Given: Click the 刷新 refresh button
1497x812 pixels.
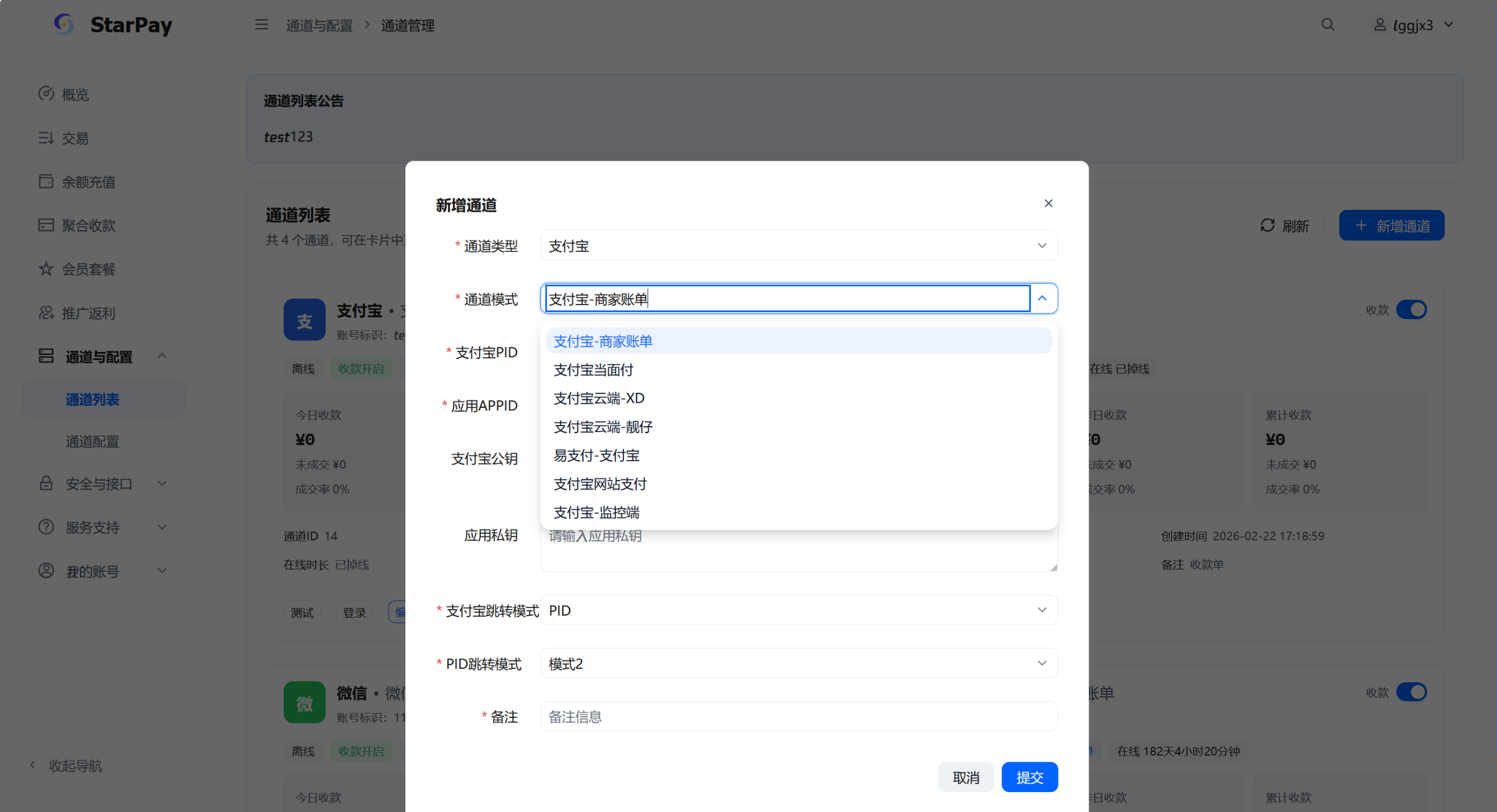Looking at the screenshot, I should pyautogui.click(x=1284, y=226).
